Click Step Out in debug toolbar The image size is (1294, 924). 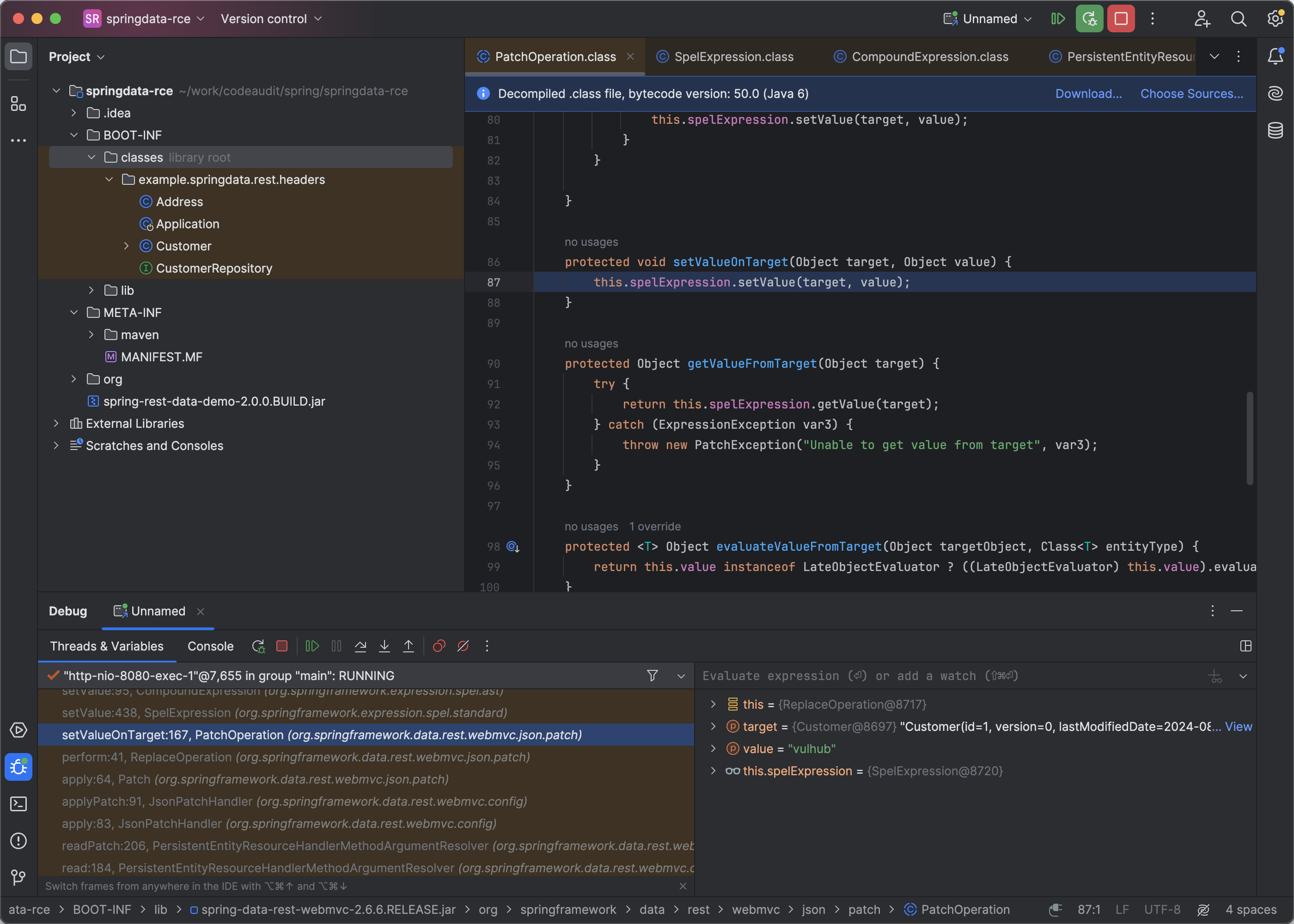tap(408, 646)
